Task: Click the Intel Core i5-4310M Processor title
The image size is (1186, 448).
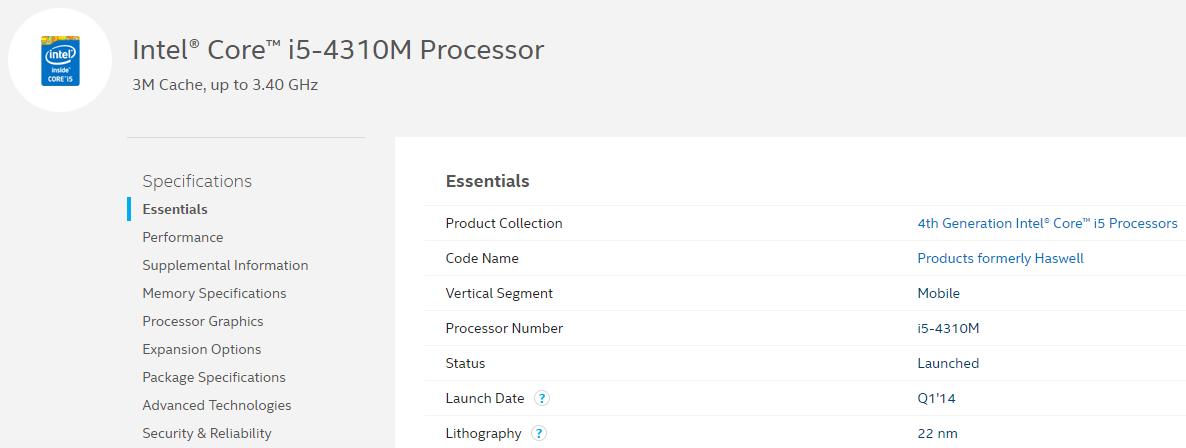Action: 338,50
